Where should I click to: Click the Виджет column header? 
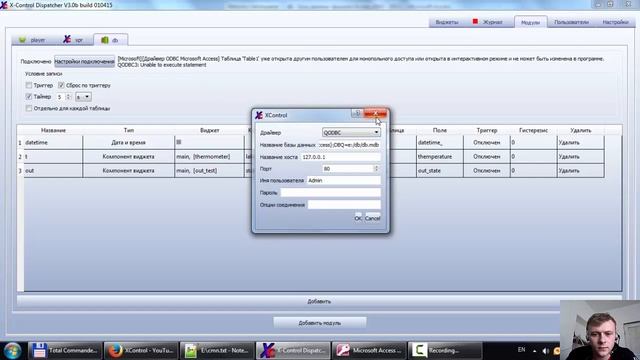209,130
